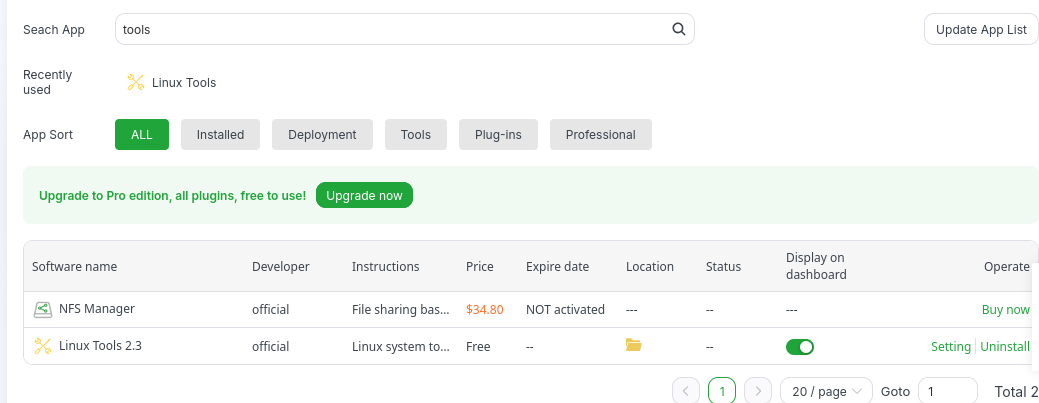The height and width of the screenshot is (403, 1039).
Task: Toggle Linux Tools dashboard display switch
Action: click(x=799, y=347)
